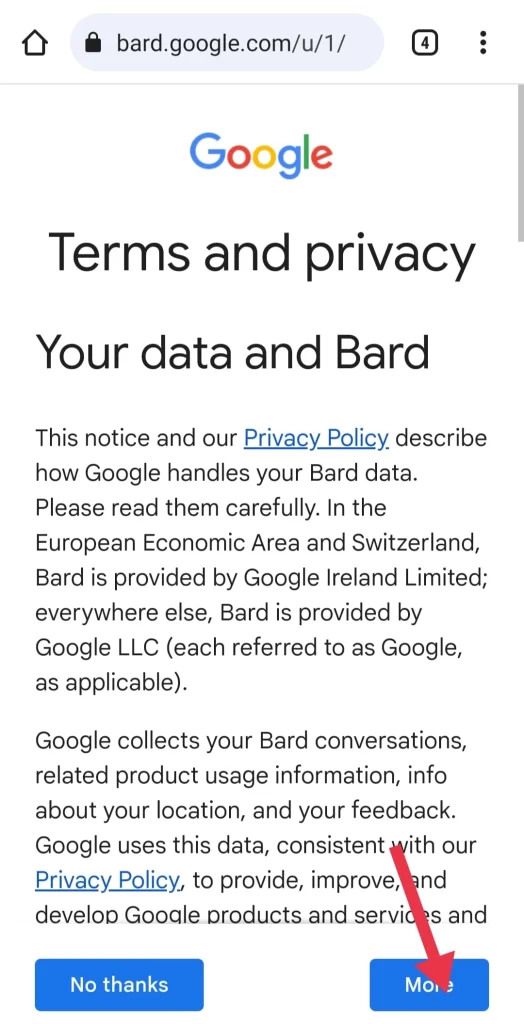
Task: Click the page scrollbar thumb
Action: pos(519,163)
